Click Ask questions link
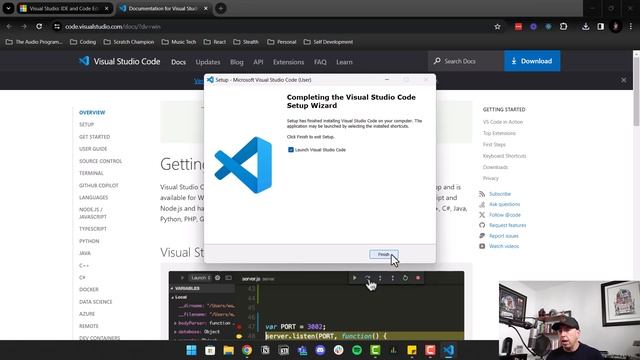 [x=504, y=204]
